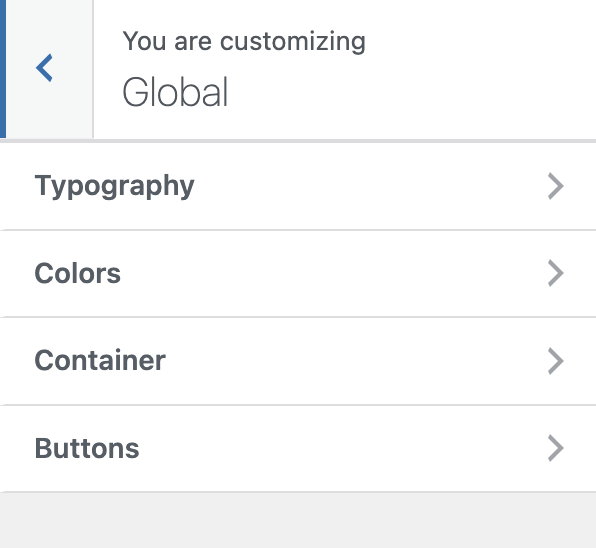Click the back button panel beside header
The image size is (596, 548).
49,69
